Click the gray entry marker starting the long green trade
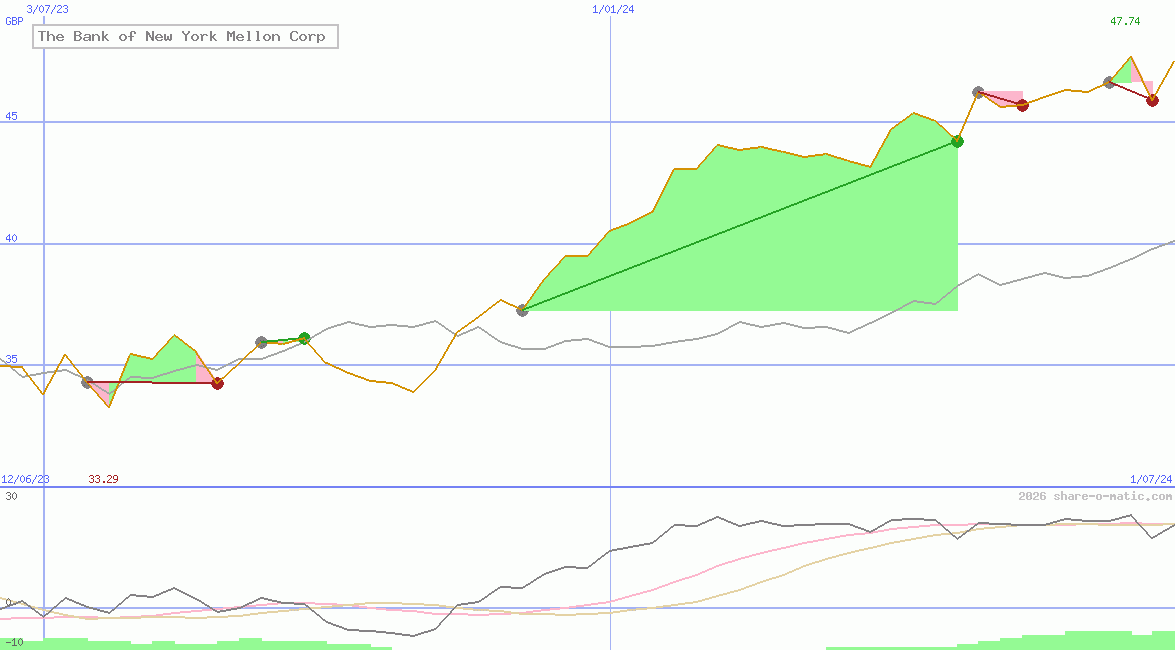This screenshot has width=1175, height=650. [x=522, y=310]
